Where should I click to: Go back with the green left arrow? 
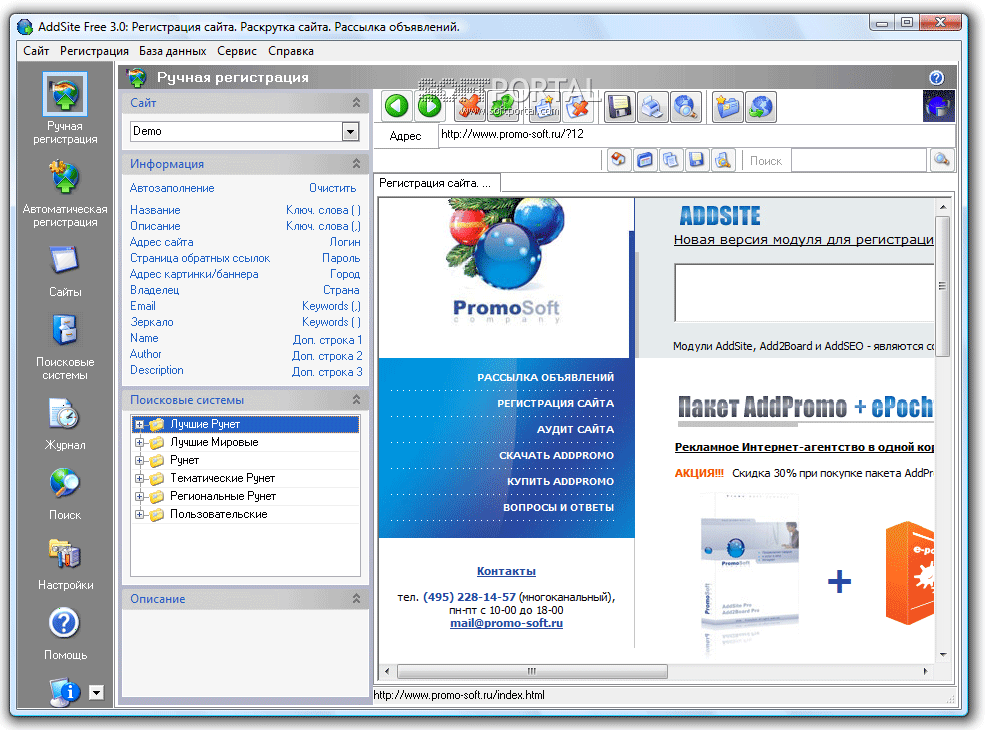(x=397, y=106)
